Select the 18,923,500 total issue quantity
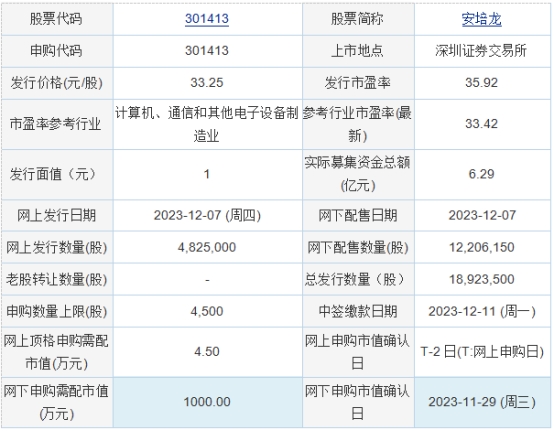Image resolution: width=554 pixels, height=431 pixels. coord(482,279)
